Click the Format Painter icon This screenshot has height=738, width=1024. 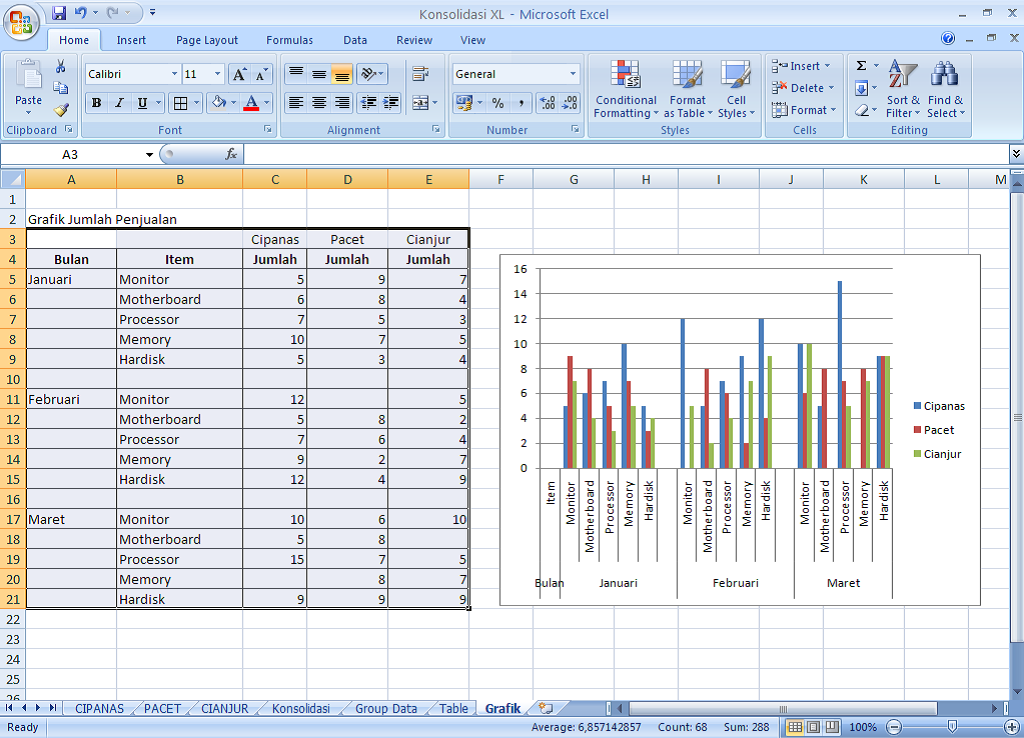coord(60,110)
